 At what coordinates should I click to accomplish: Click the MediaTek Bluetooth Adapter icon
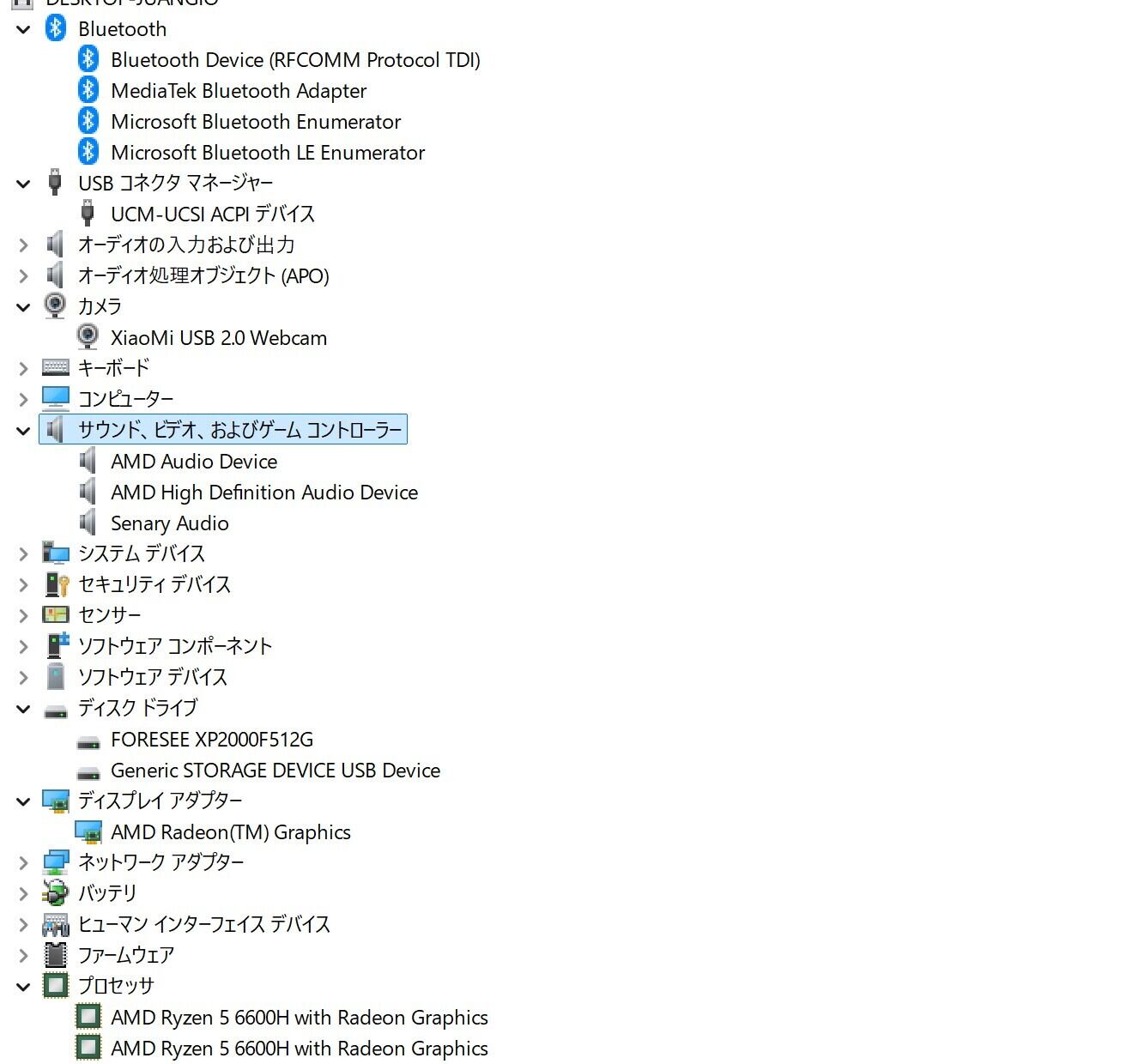point(88,90)
